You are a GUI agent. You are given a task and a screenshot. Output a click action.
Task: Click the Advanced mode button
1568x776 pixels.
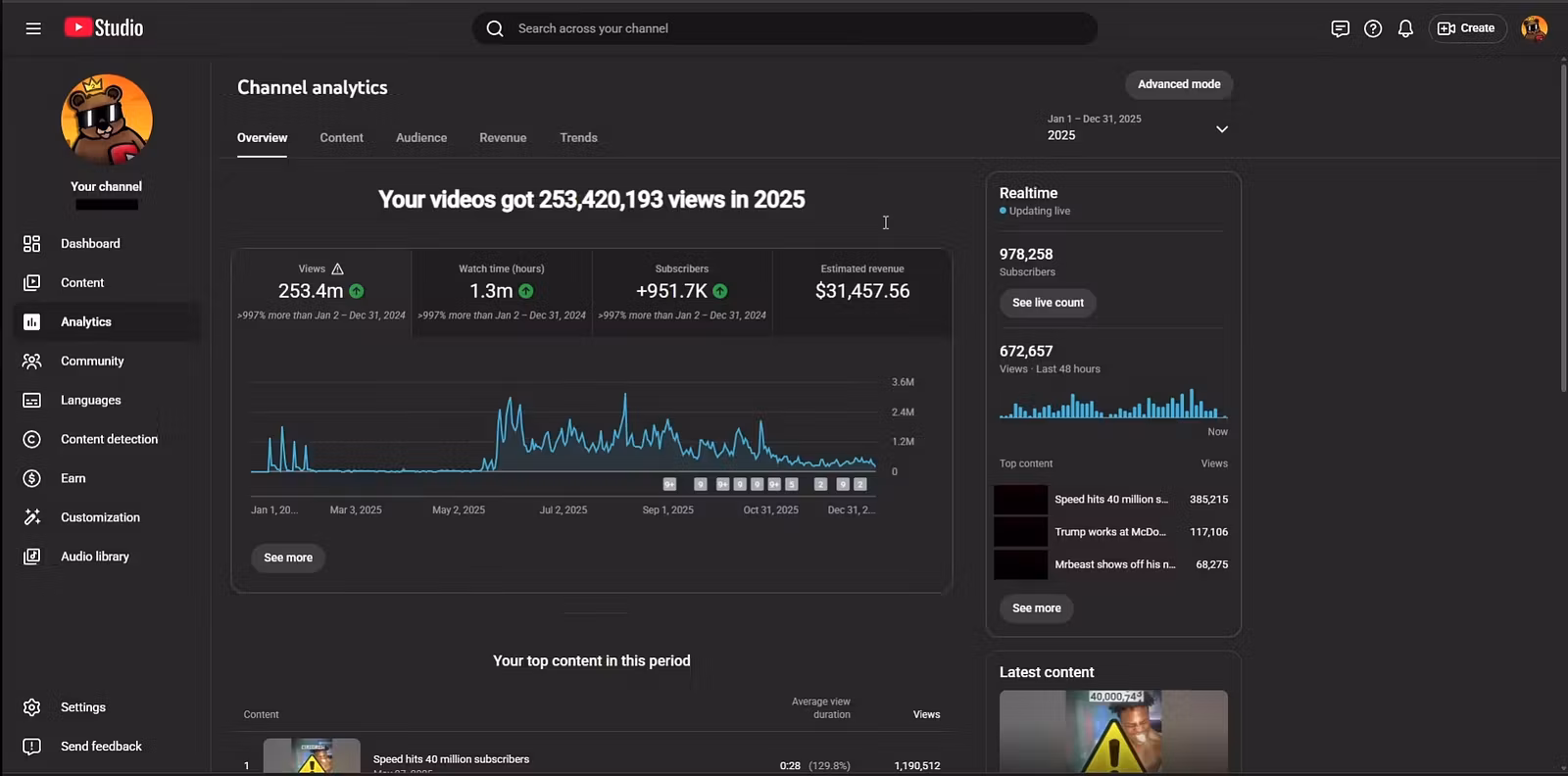pyautogui.click(x=1179, y=84)
